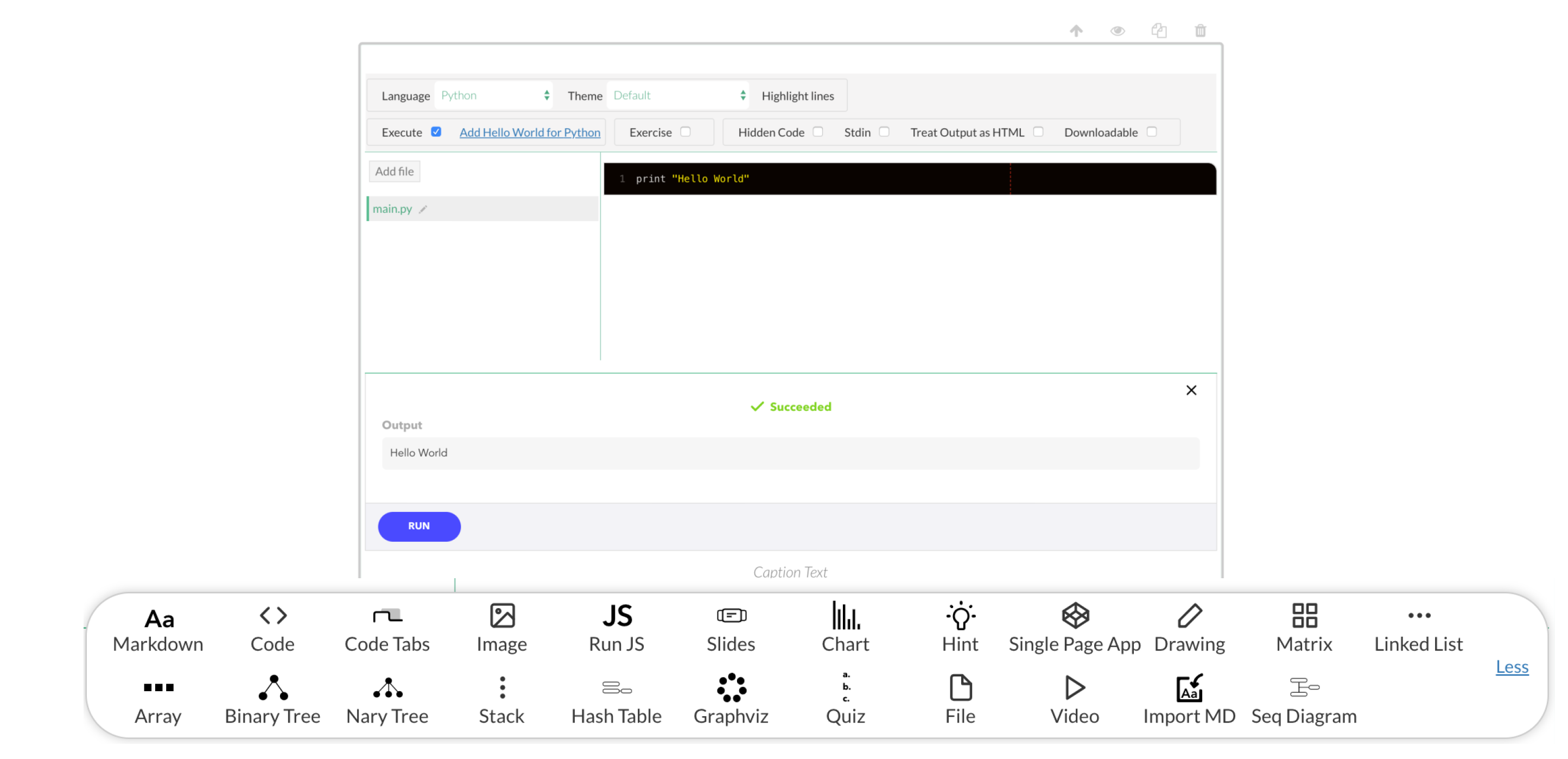1568x759 pixels.
Task: Open the Language dropdown showing Python
Action: [x=494, y=96]
